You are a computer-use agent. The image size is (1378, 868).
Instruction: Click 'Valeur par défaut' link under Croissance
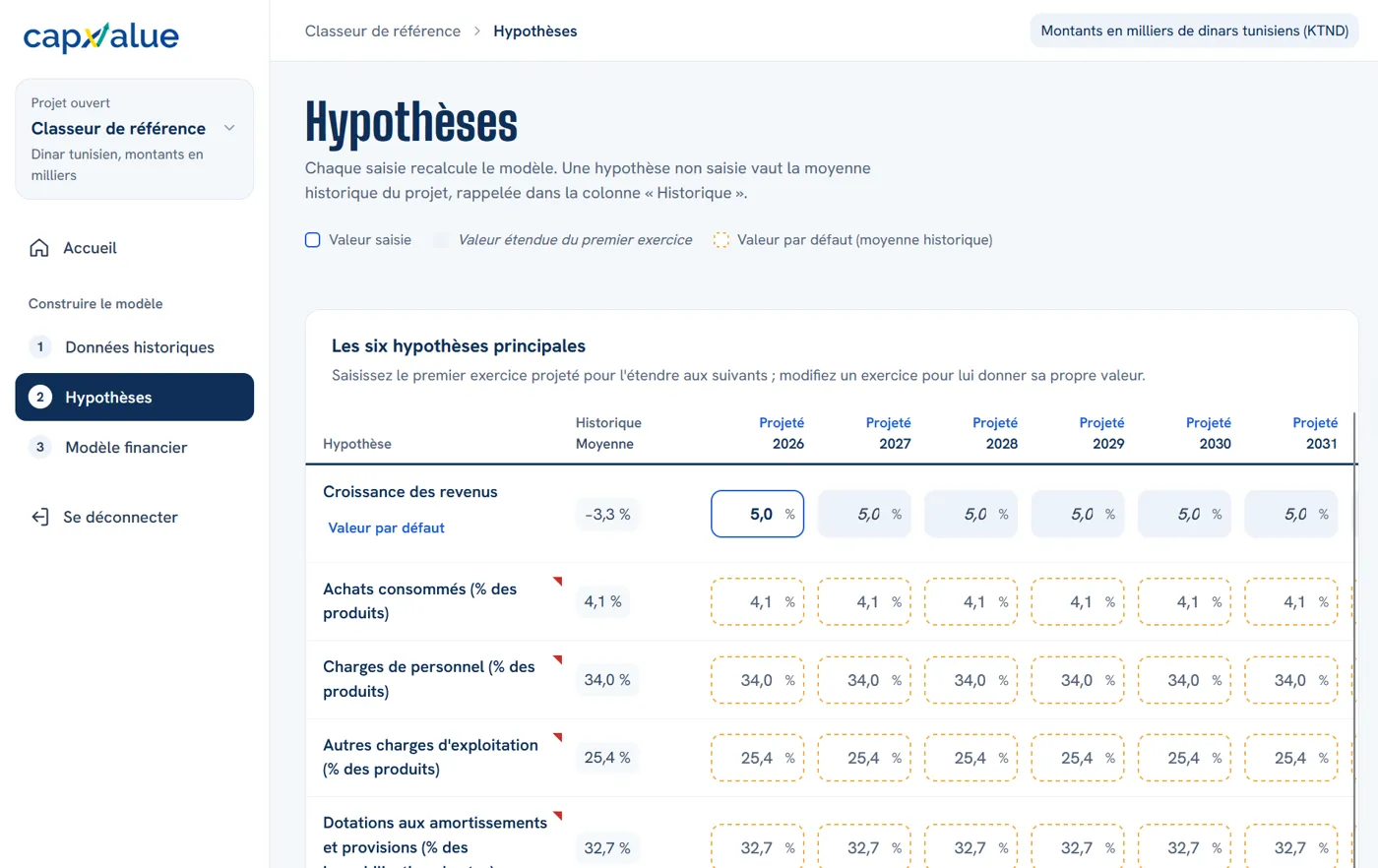coord(386,527)
